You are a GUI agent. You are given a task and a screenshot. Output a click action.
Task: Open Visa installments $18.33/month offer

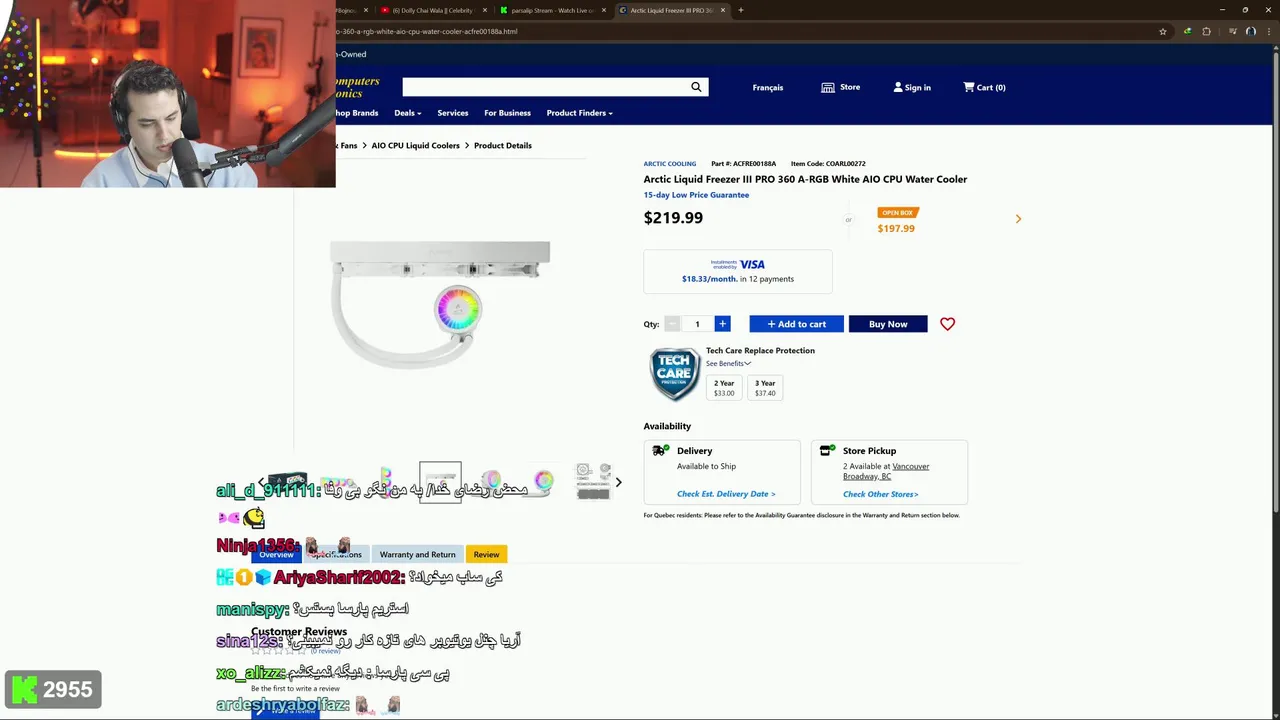tap(738, 271)
